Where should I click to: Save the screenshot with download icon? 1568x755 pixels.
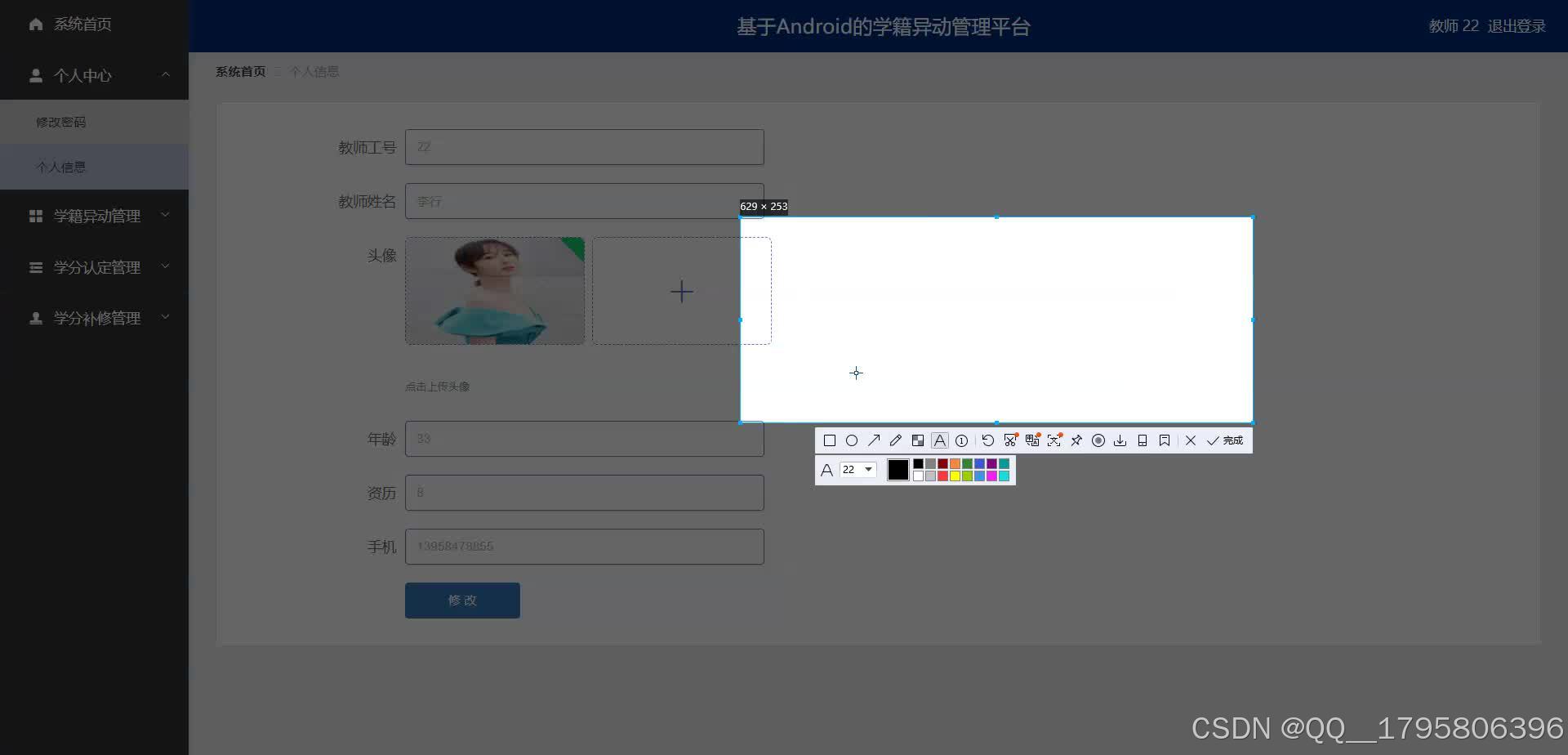(x=1120, y=440)
